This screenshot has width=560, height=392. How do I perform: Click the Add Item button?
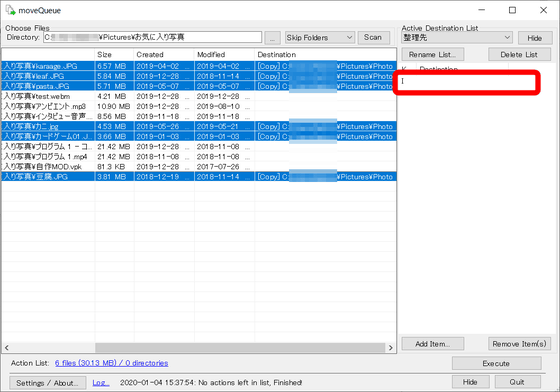[432, 344]
